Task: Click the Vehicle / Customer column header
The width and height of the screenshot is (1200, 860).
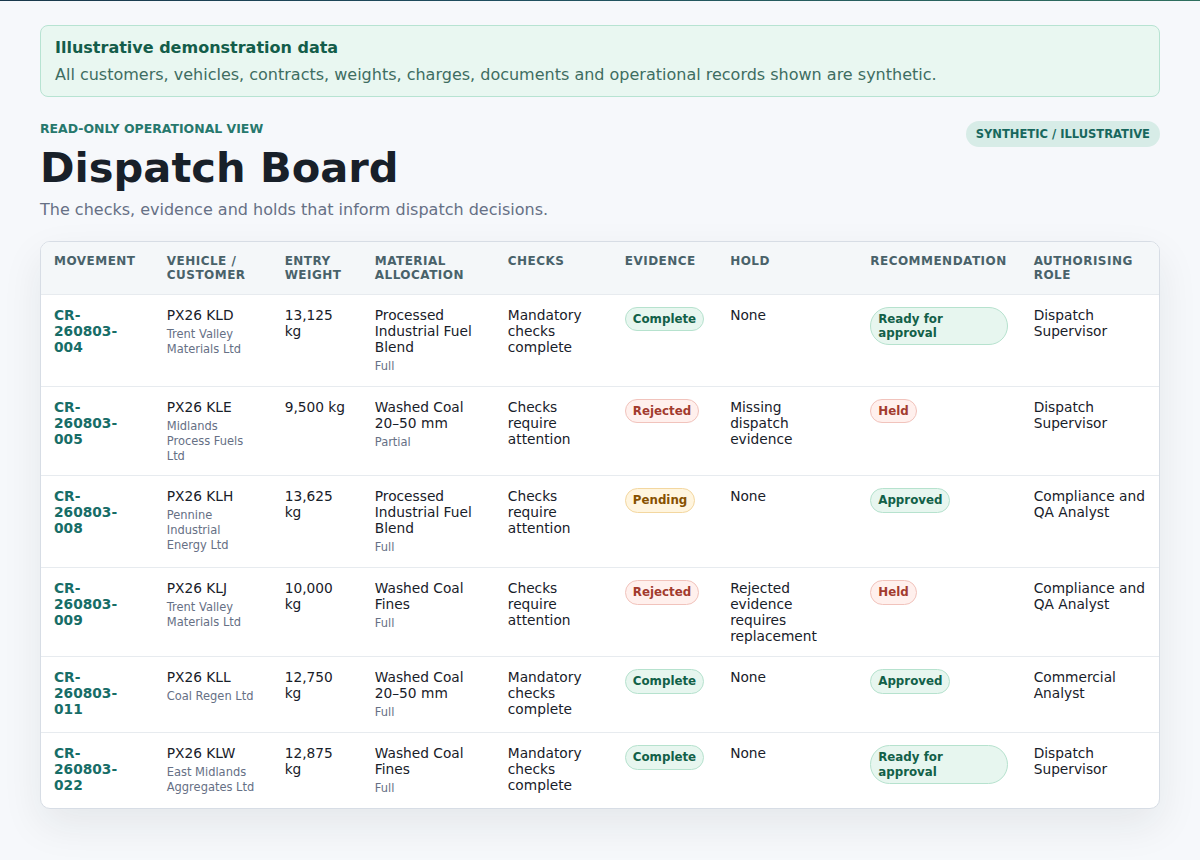Action: click(205, 268)
